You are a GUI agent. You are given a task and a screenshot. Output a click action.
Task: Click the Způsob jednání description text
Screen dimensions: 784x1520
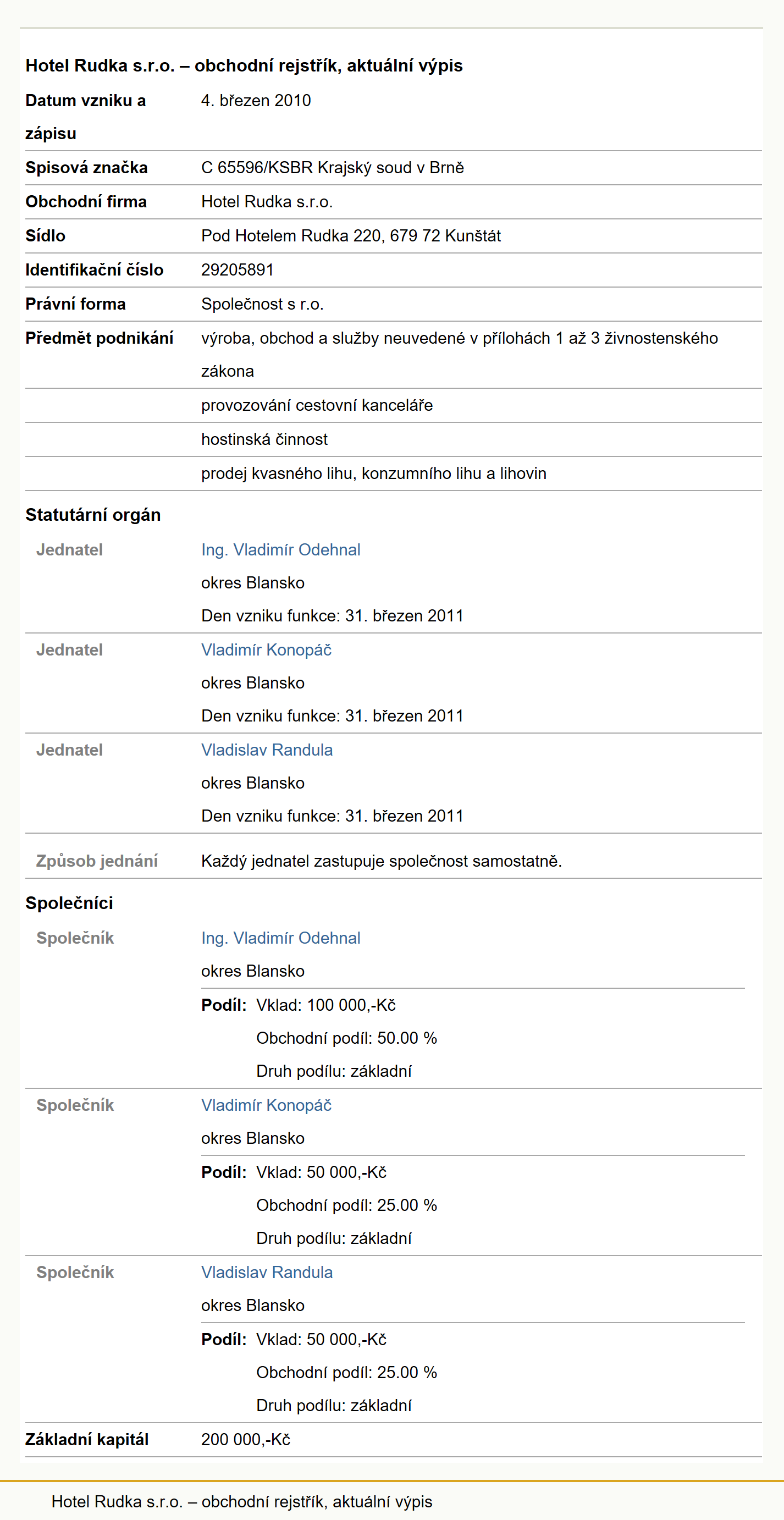tap(382, 861)
